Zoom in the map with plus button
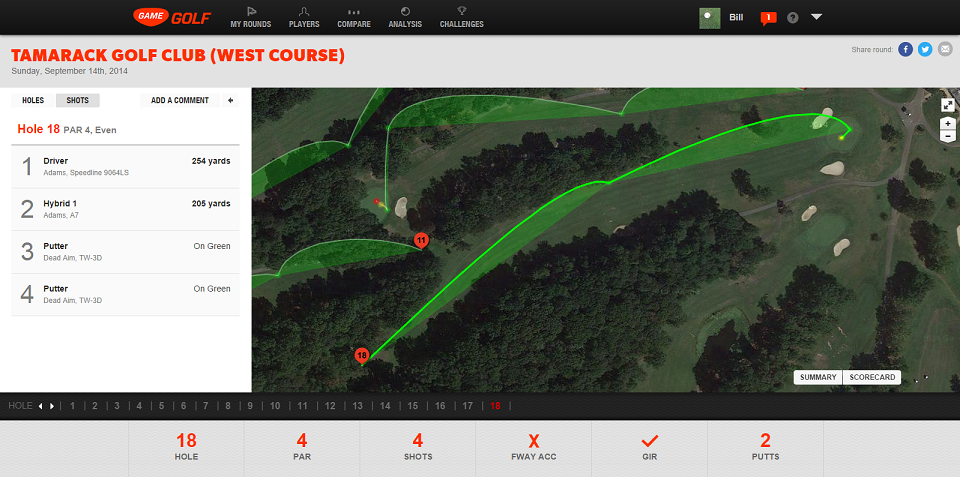Viewport: 960px width, 477px height. coord(947,124)
